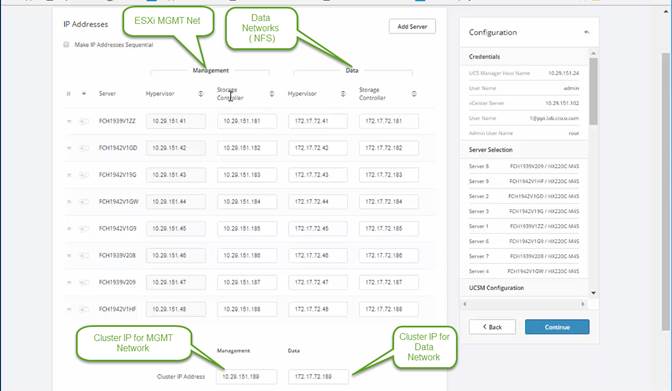Click the Credentials section heading
672x391 pixels.
point(484,57)
